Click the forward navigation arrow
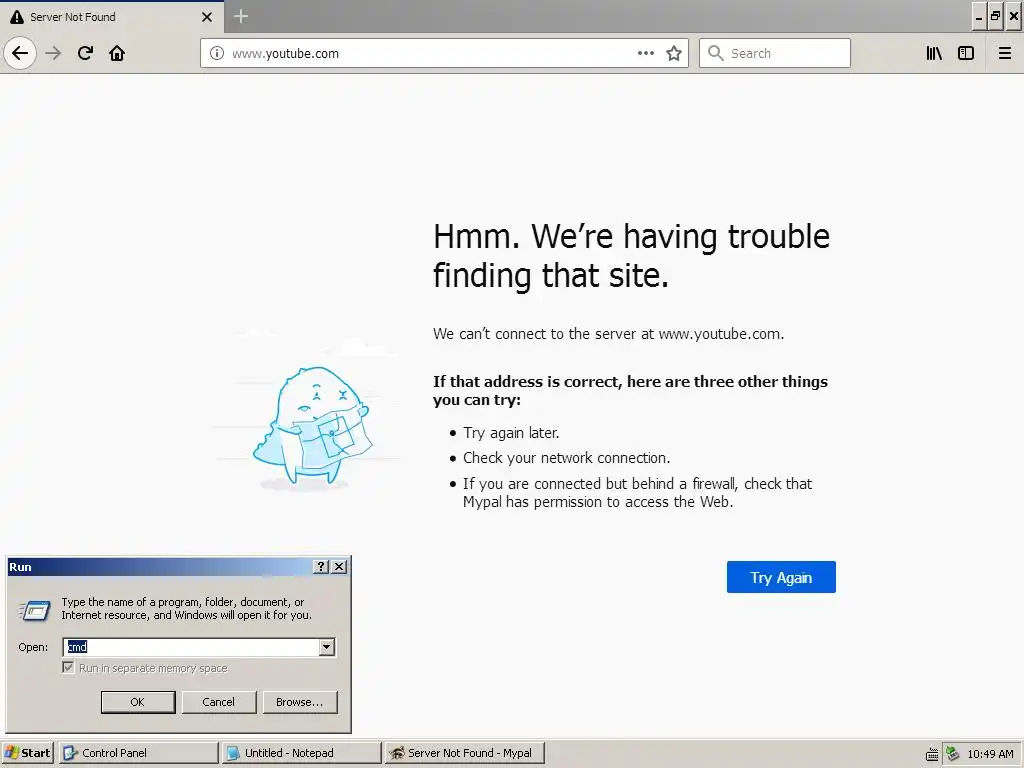 (x=53, y=53)
